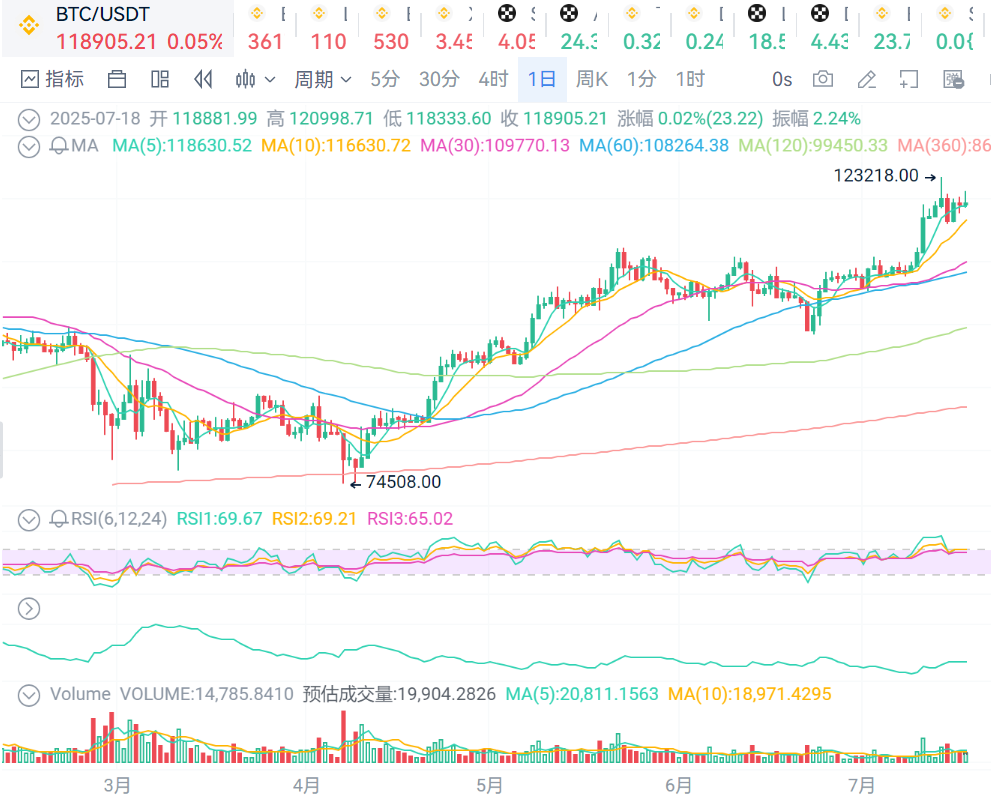This screenshot has width=991, height=805.
Task: Click the volume MA(5):20,811.1563 legend
Action: 582,694
